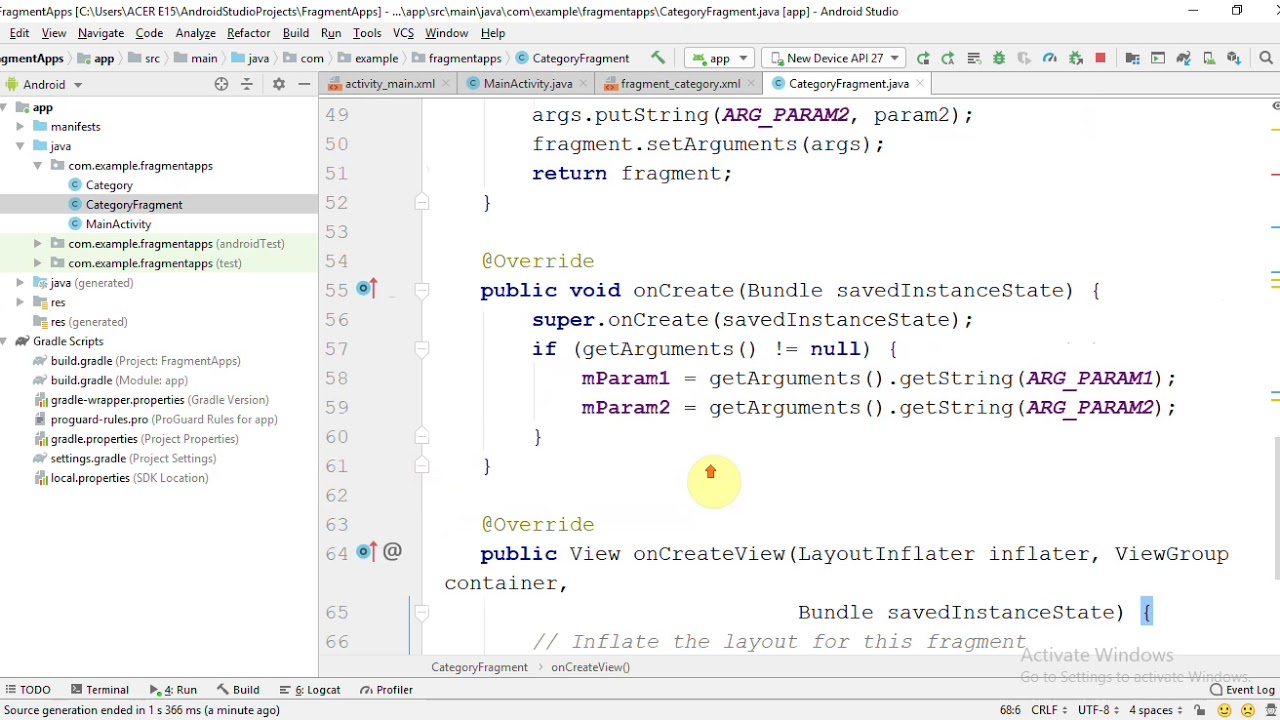The height and width of the screenshot is (720, 1280).
Task: Open the Android project view dropdown
Action: click(44, 84)
